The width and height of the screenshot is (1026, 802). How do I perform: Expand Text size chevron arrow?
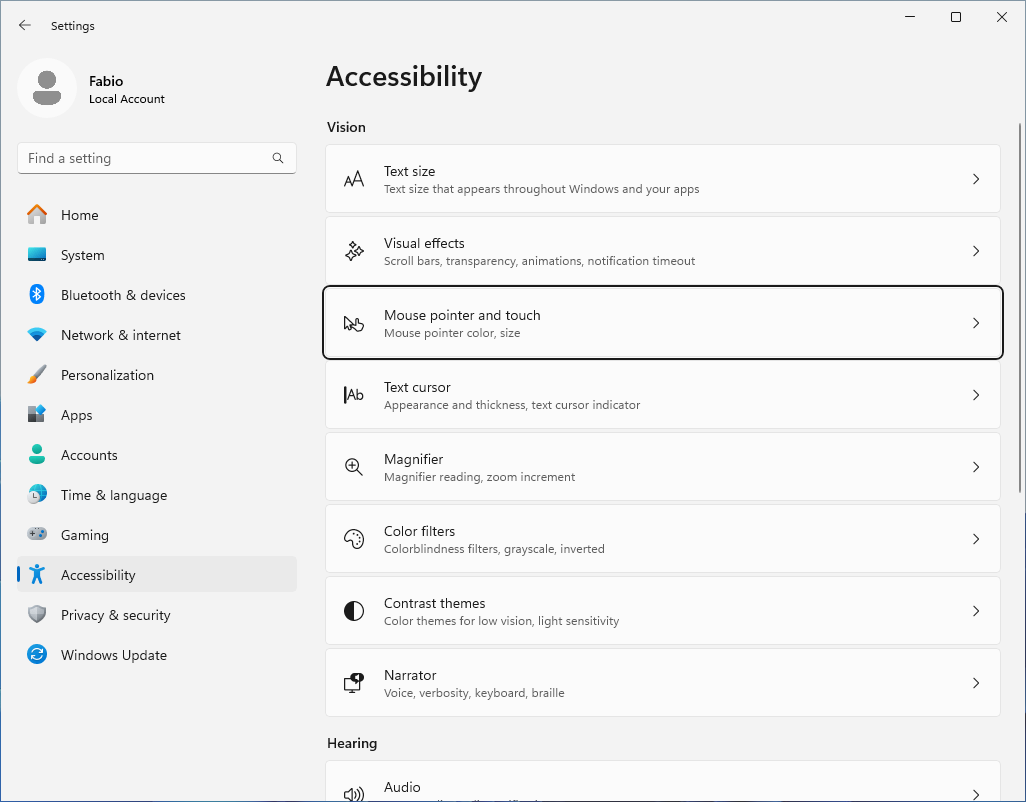click(x=976, y=179)
